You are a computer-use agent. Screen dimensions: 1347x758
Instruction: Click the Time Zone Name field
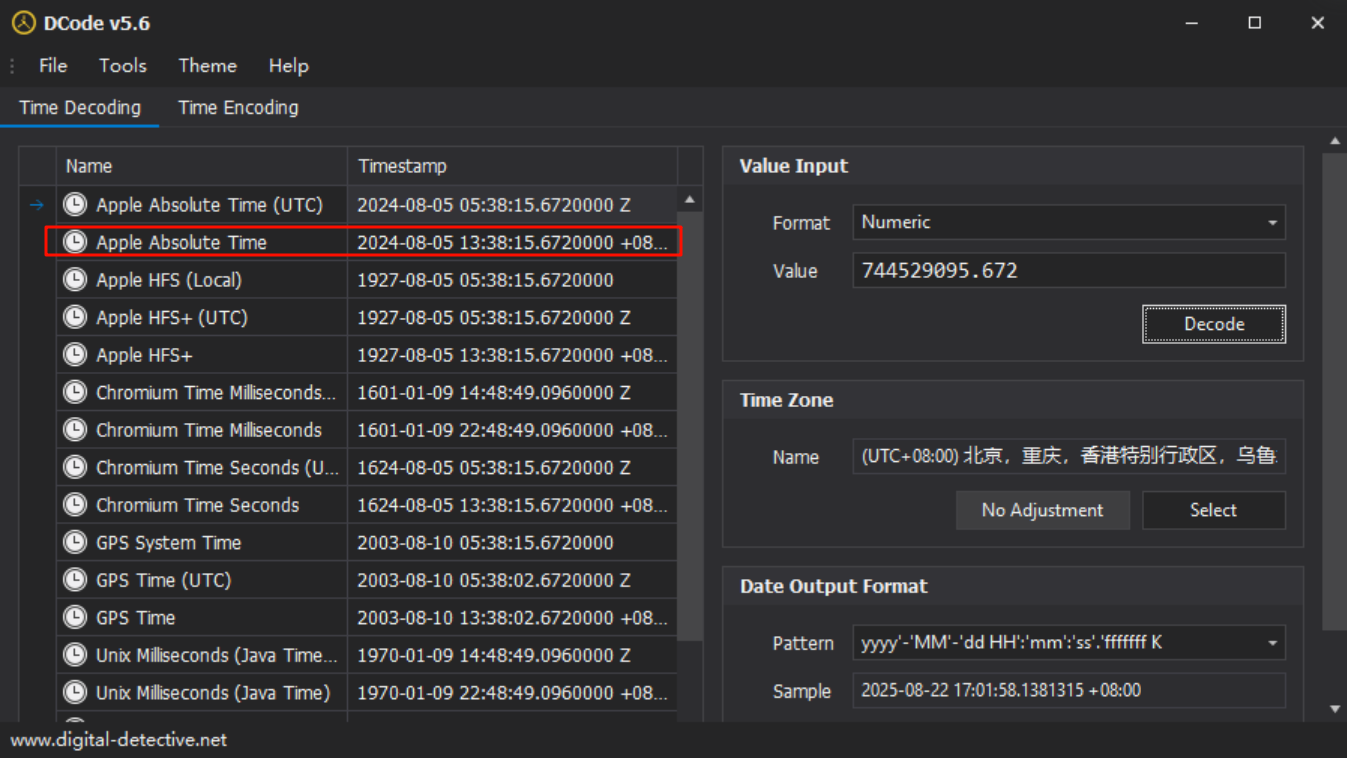[x=1069, y=456]
